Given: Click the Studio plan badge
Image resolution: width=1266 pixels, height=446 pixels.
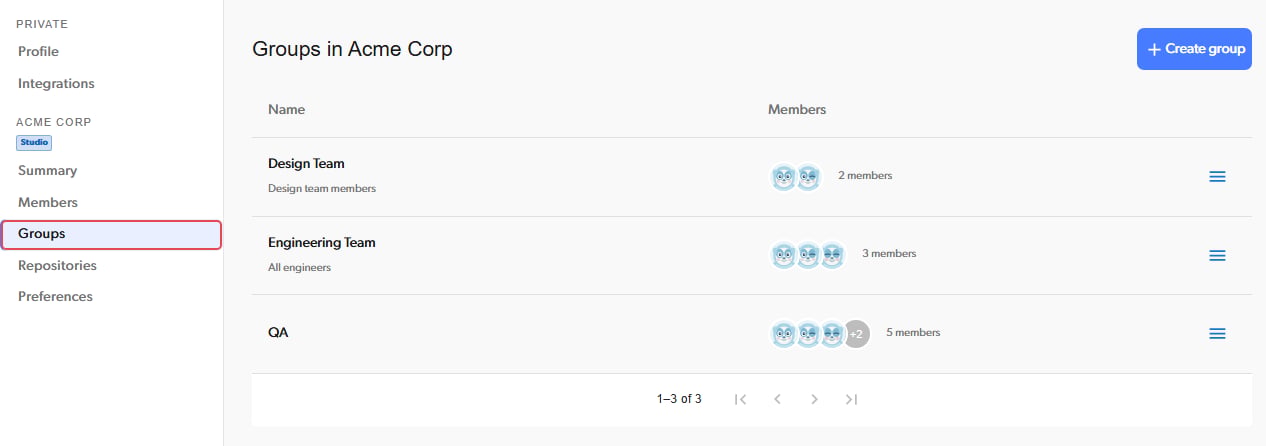Looking at the screenshot, I should point(34,143).
